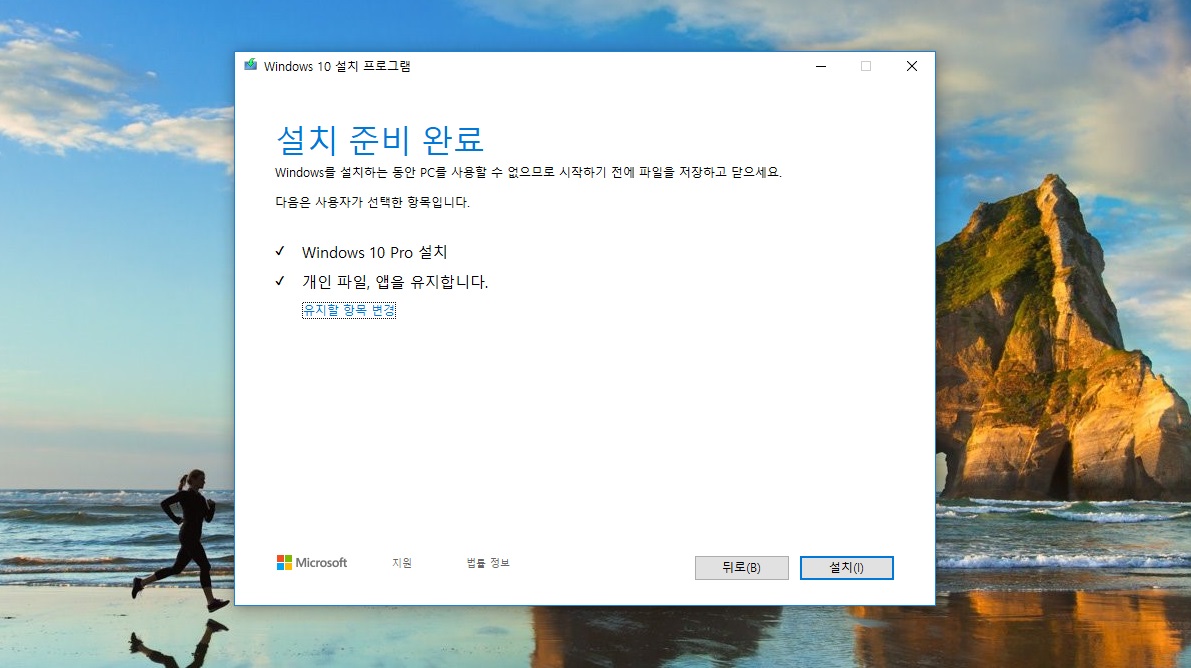Select the 'Windows 10 Pro 설치' text
The width and height of the screenshot is (1191, 668).
click(x=374, y=252)
